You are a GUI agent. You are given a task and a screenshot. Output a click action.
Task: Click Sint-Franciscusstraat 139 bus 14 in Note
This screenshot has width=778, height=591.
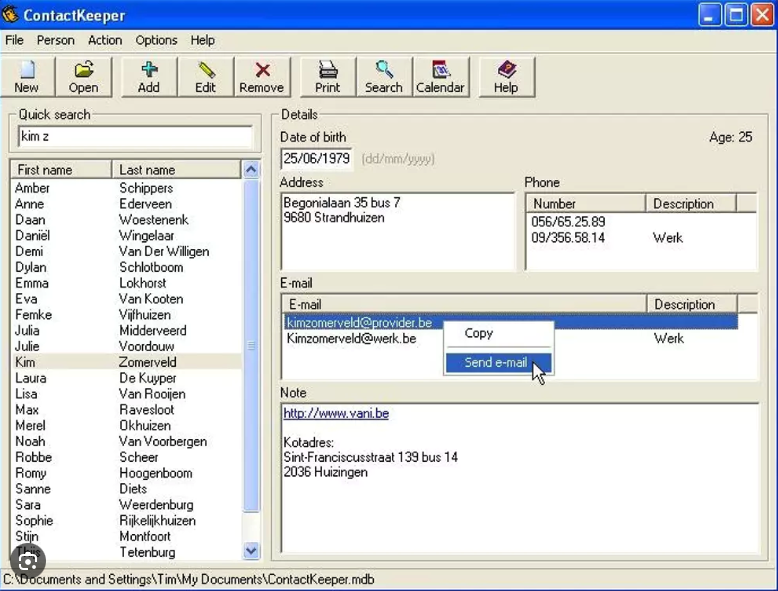pyautogui.click(x=371, y=457)
